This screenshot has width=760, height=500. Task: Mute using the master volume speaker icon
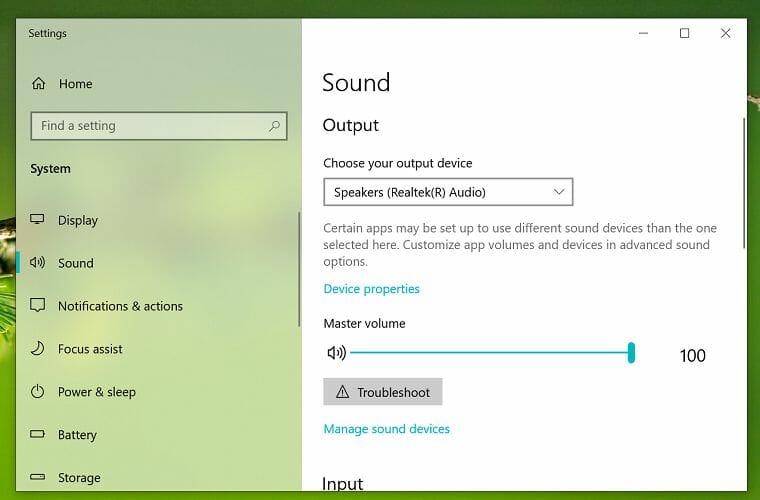click(336, 353)
